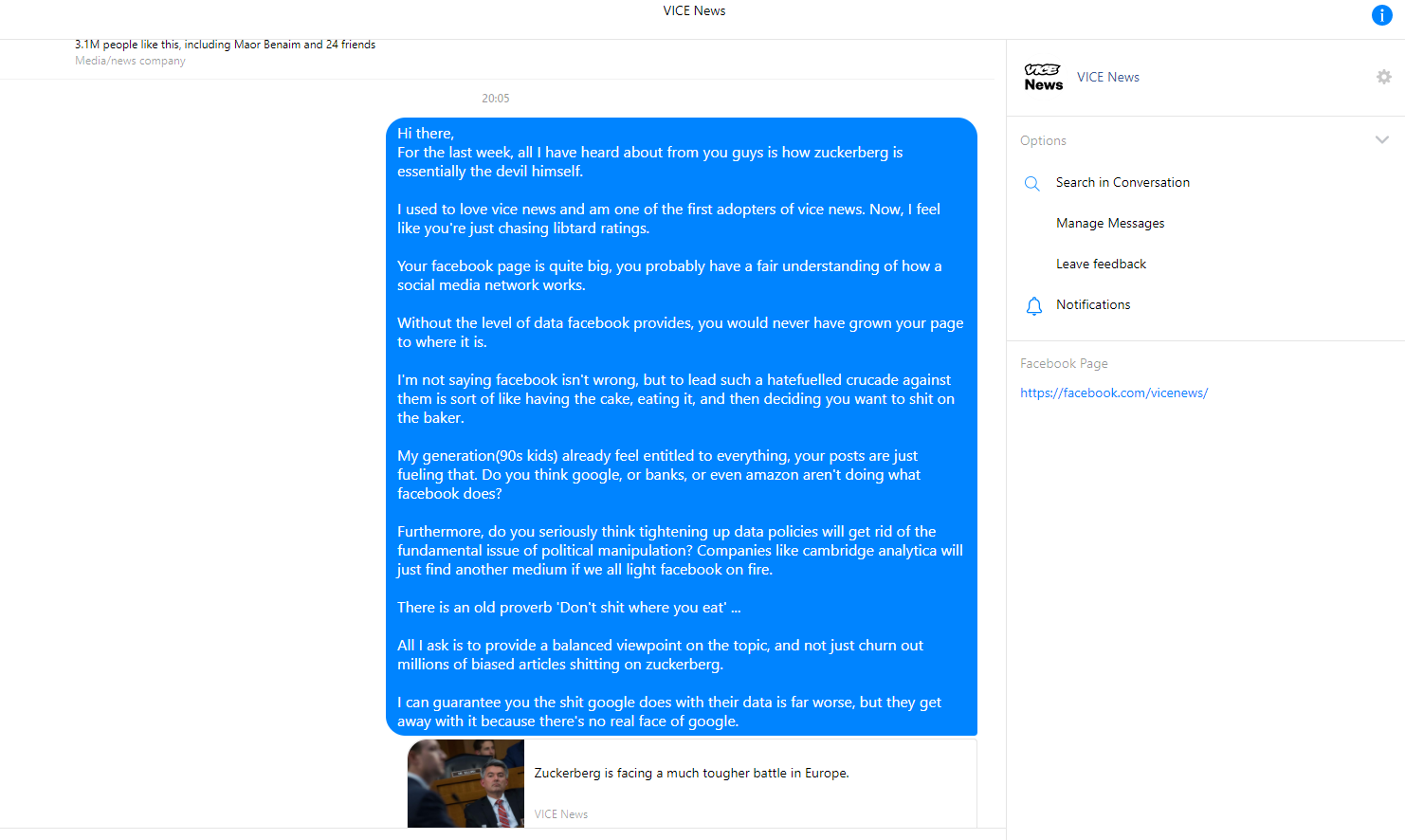Open the Zuckerberg Europe article headline

(x=691, y=773)
